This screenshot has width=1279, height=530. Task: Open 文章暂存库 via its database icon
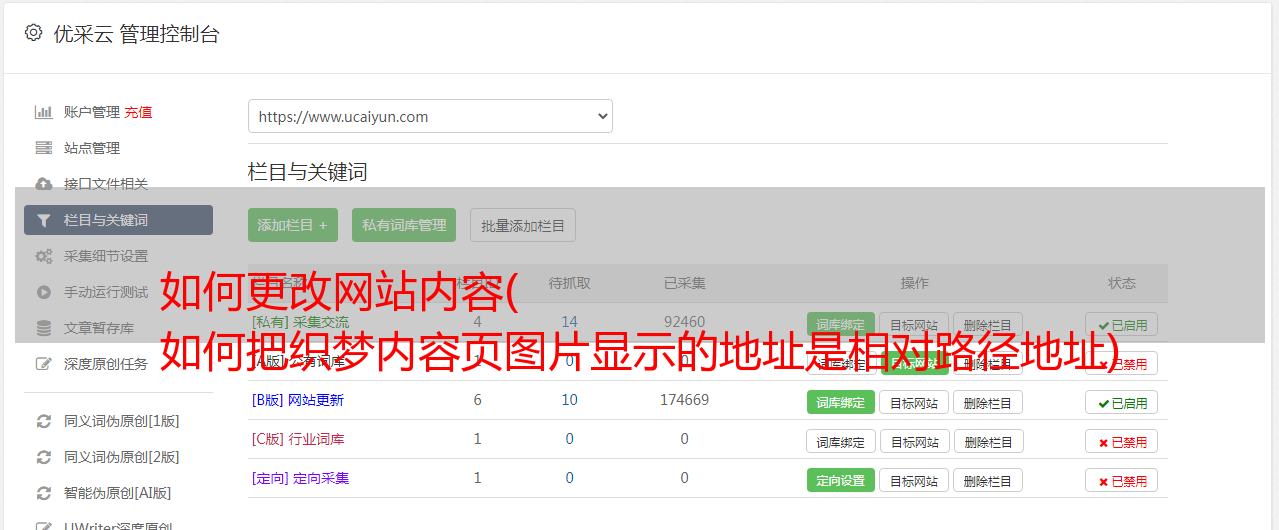pyautogui.click(x=43, y=328)
